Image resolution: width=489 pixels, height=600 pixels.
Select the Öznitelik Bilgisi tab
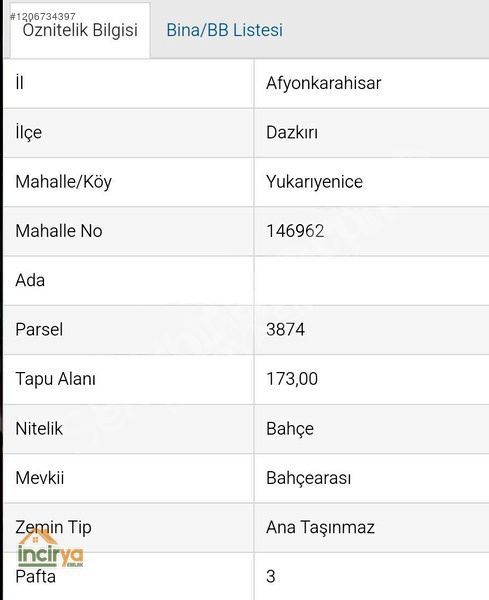pos(80,30)
